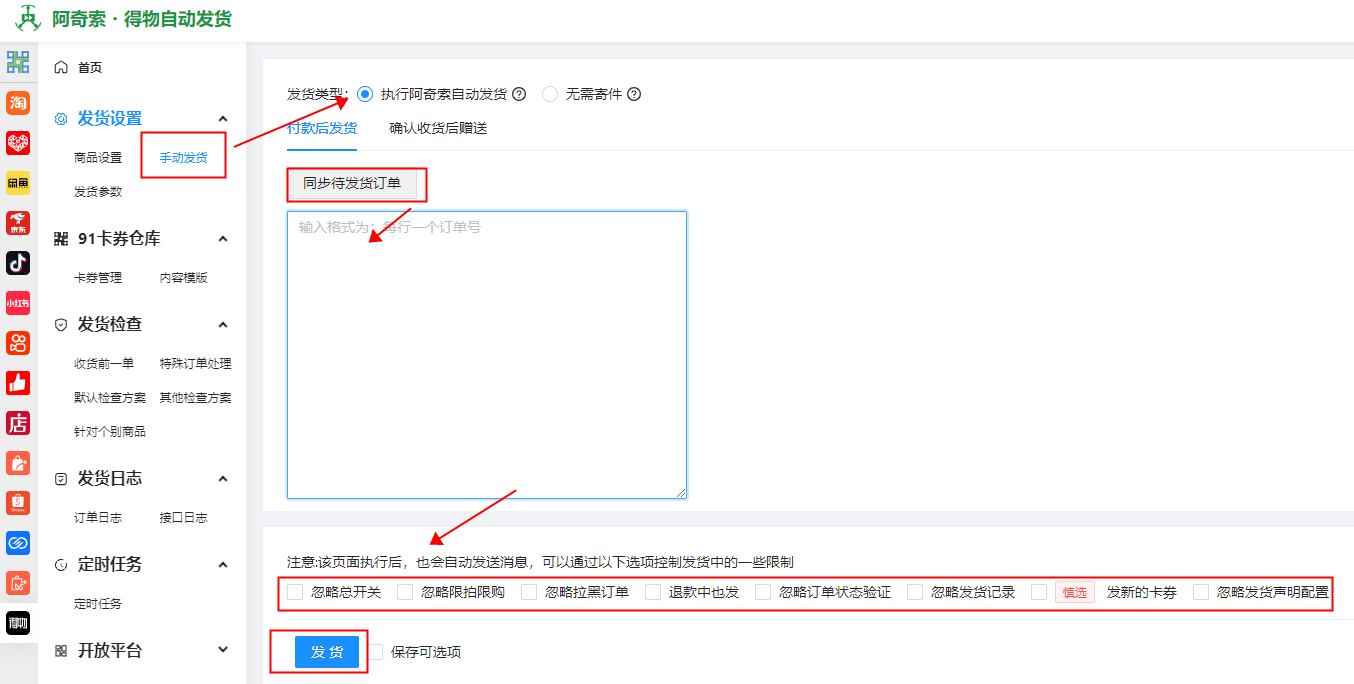
Task: Open 发货参数 menu item
Action: click(98, 192)
